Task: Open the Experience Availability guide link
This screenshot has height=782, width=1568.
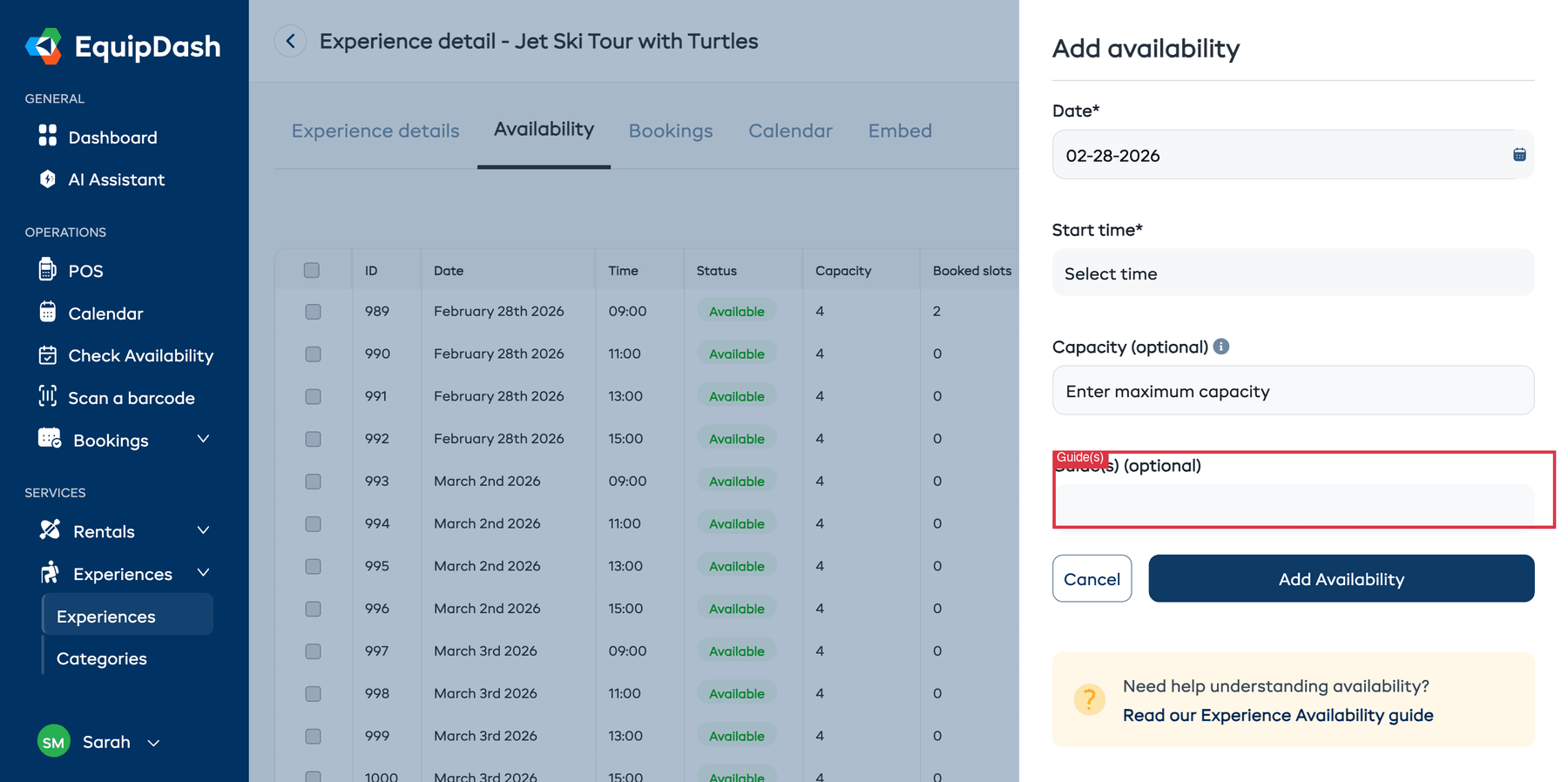Action: [1278, 715]
